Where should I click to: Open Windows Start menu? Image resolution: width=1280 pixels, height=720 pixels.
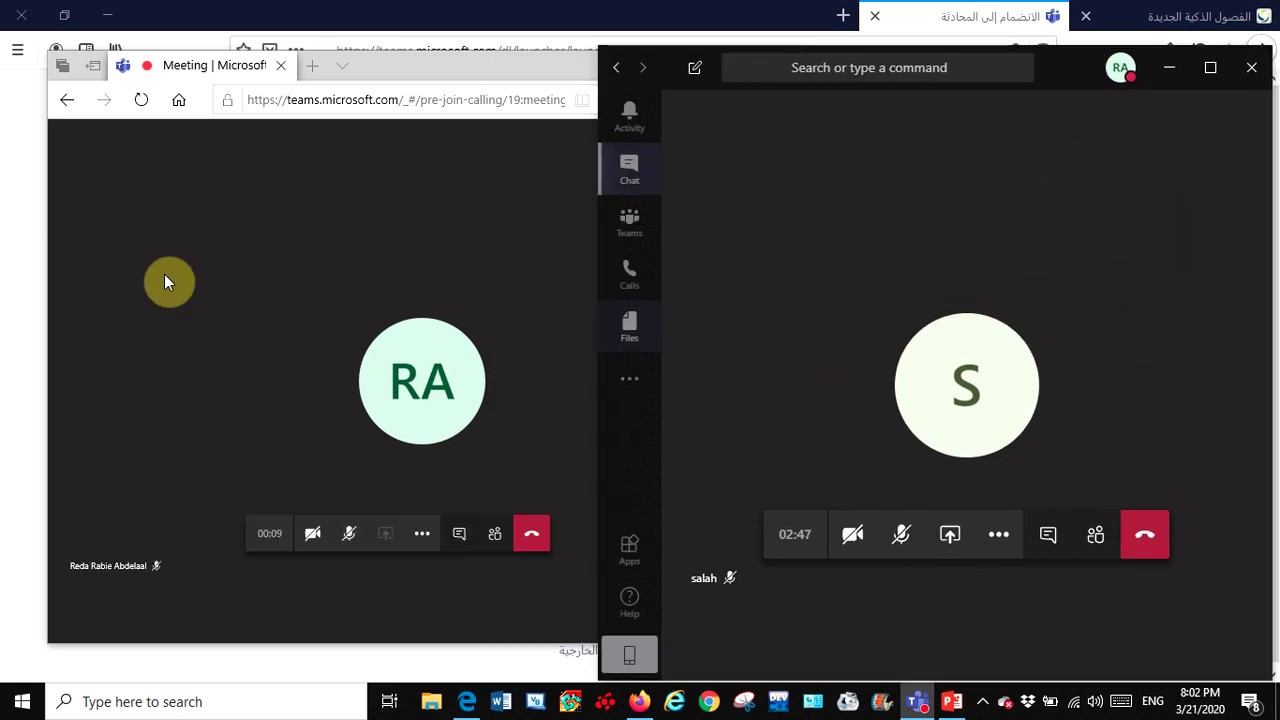[x=22, y=702]
